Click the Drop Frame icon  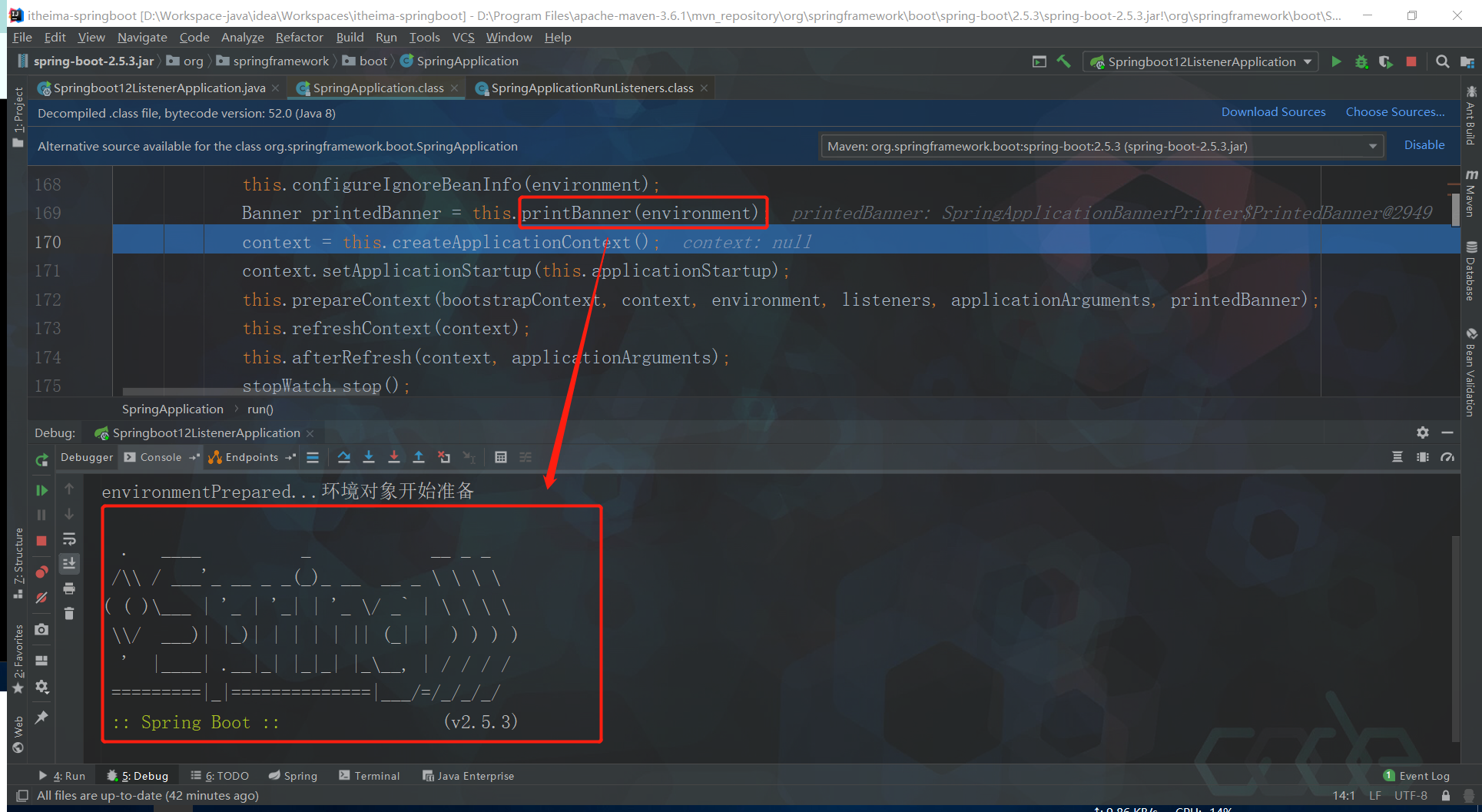[444, 457]
